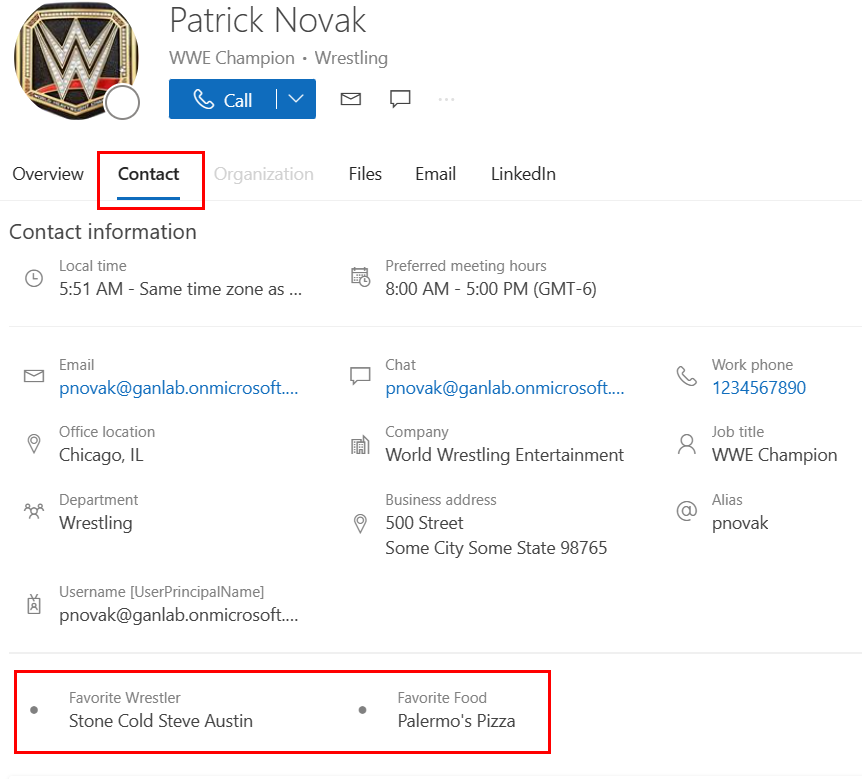Click the Chat pnovak address link
The height and width of the screenshot is (779, 862).
pyautogui.click(x=504, y=388)
